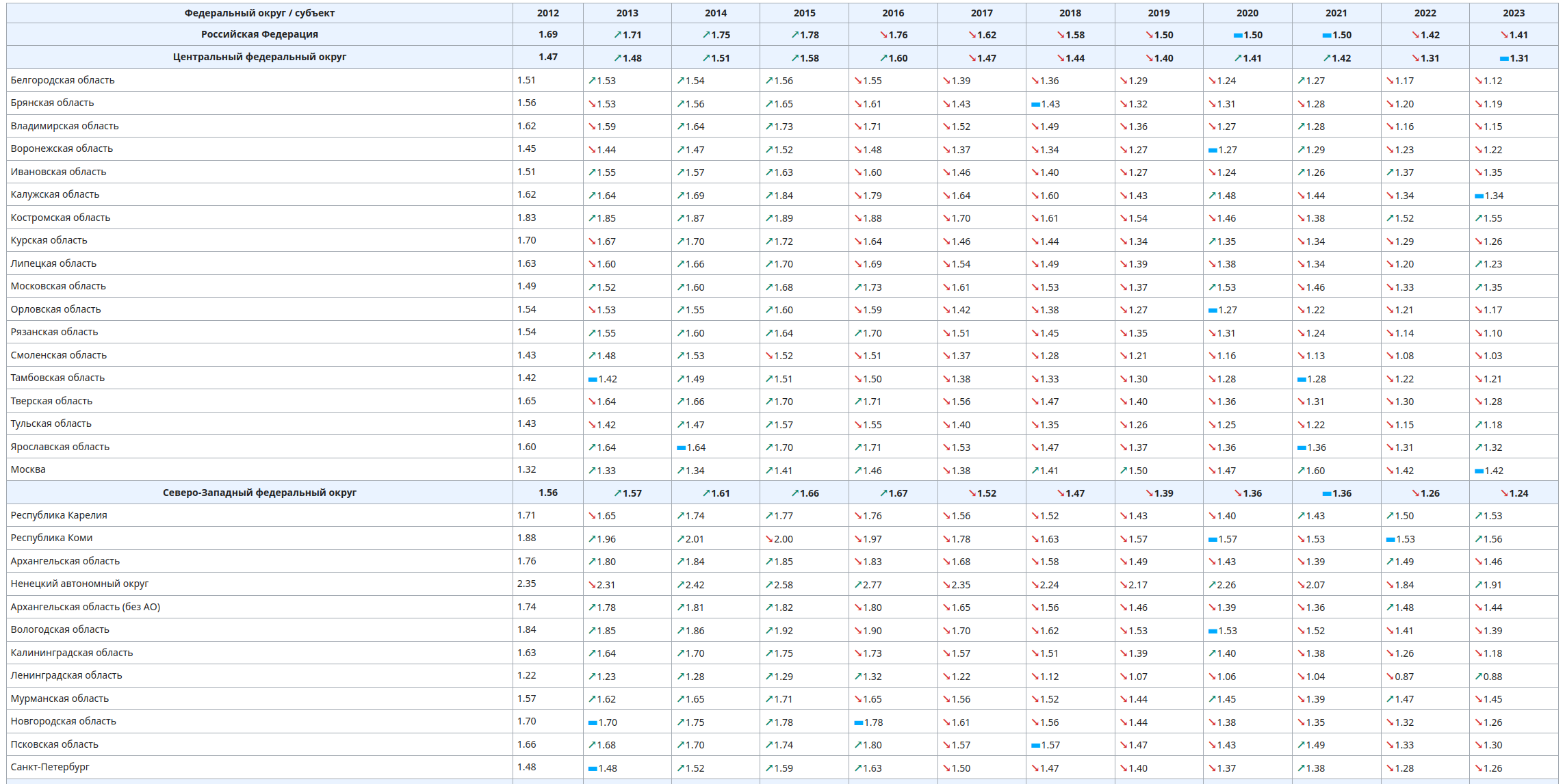This screenshot has width=1565, height=784.
Task: Select the Российская Федерация row label
Action: pyautogui.click(x=259, y=34)
